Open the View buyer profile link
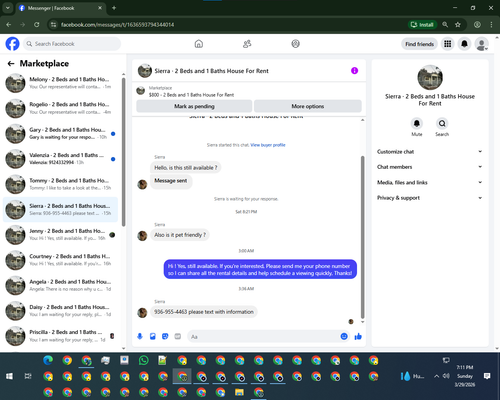500x400 pixels. tap(268, 145)
